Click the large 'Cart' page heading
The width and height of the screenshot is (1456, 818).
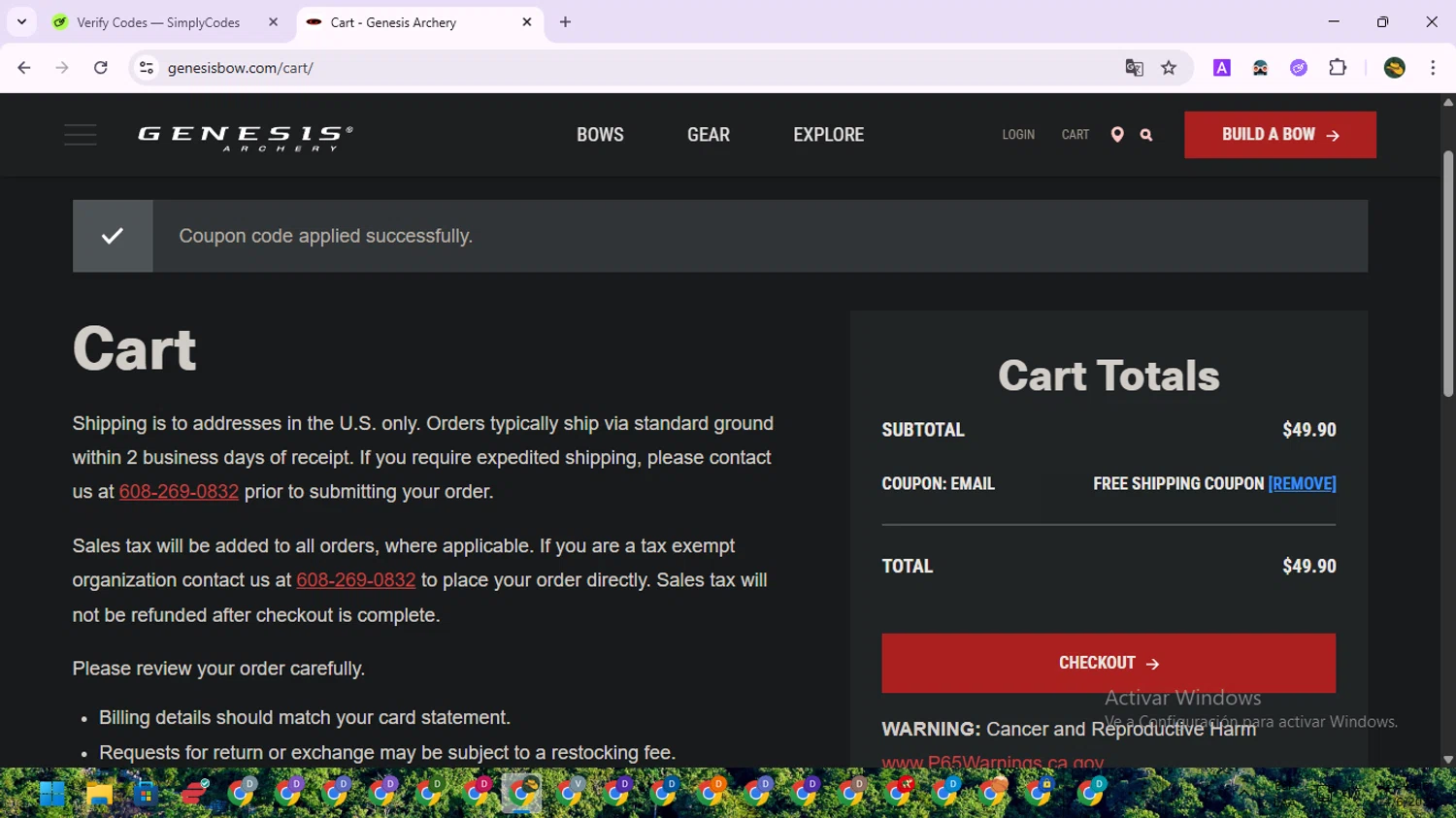[x=134, y=348]
